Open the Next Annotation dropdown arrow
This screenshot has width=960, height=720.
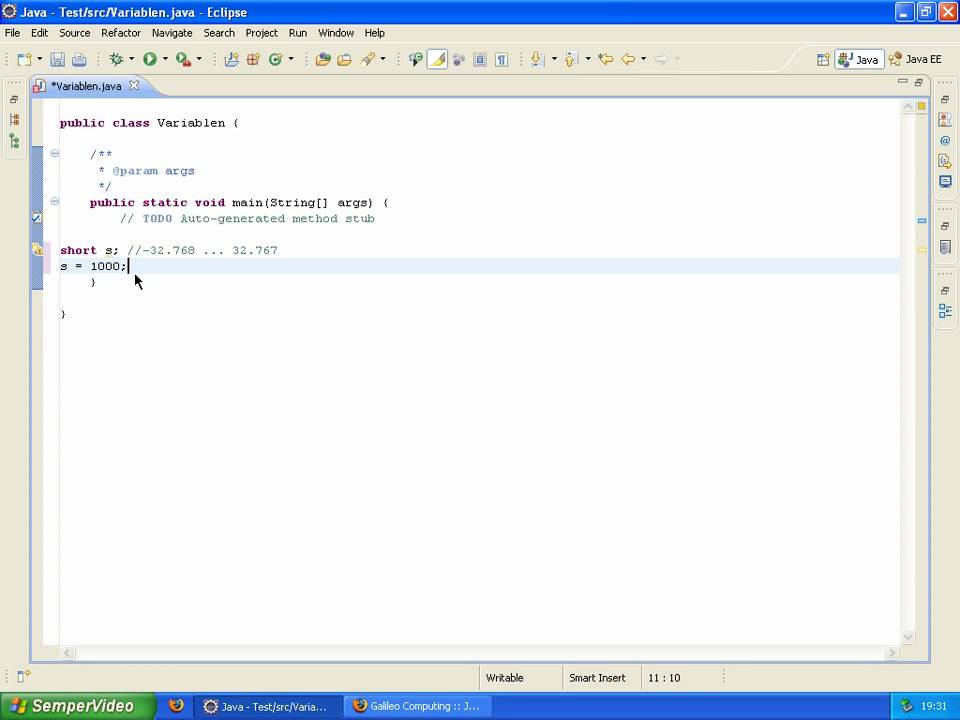[x=554, y=59]
